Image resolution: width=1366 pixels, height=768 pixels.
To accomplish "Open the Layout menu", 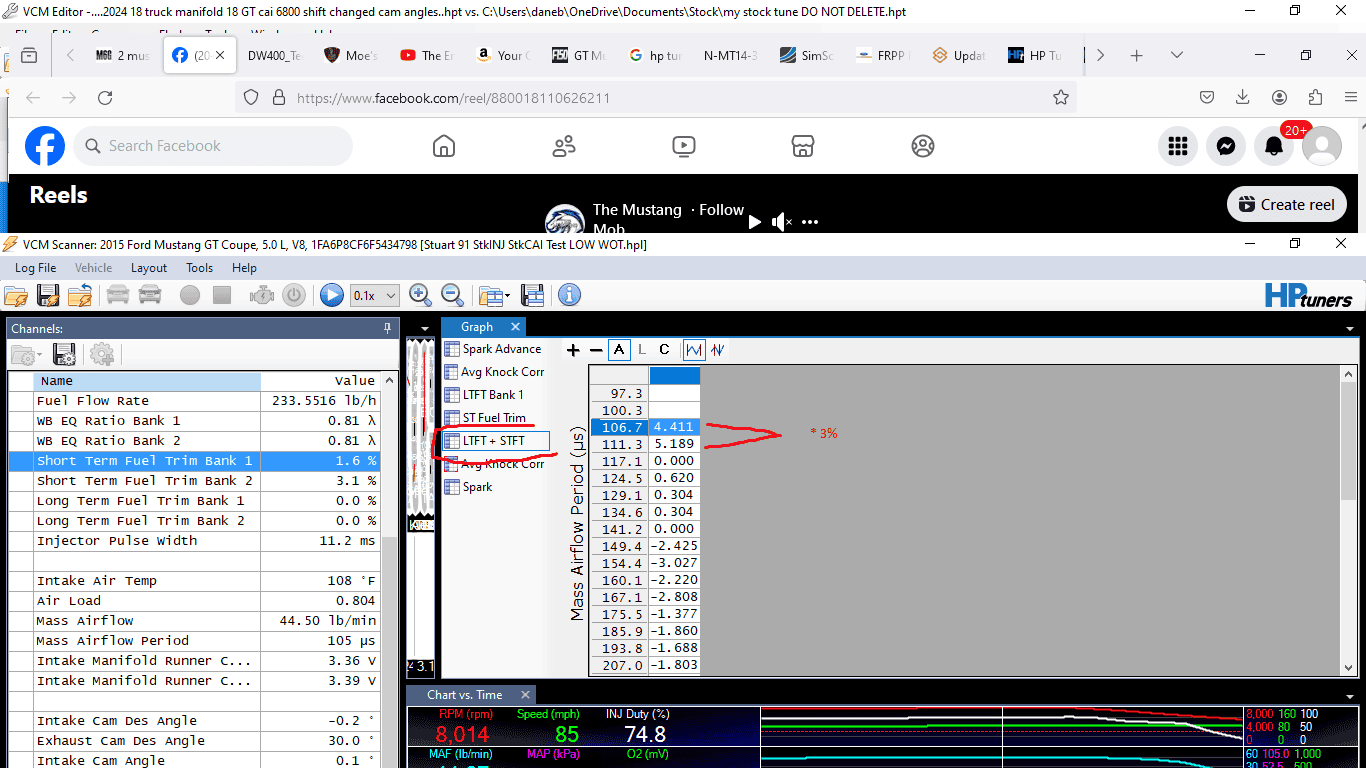I will [149, 268].
